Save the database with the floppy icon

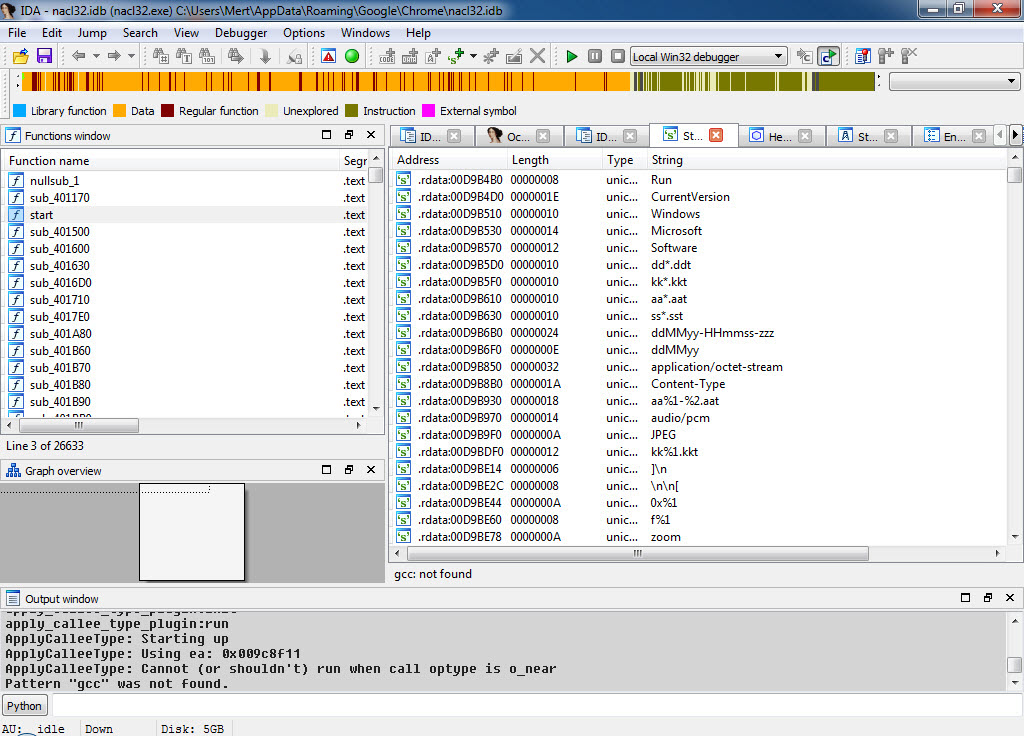(44, 56)
